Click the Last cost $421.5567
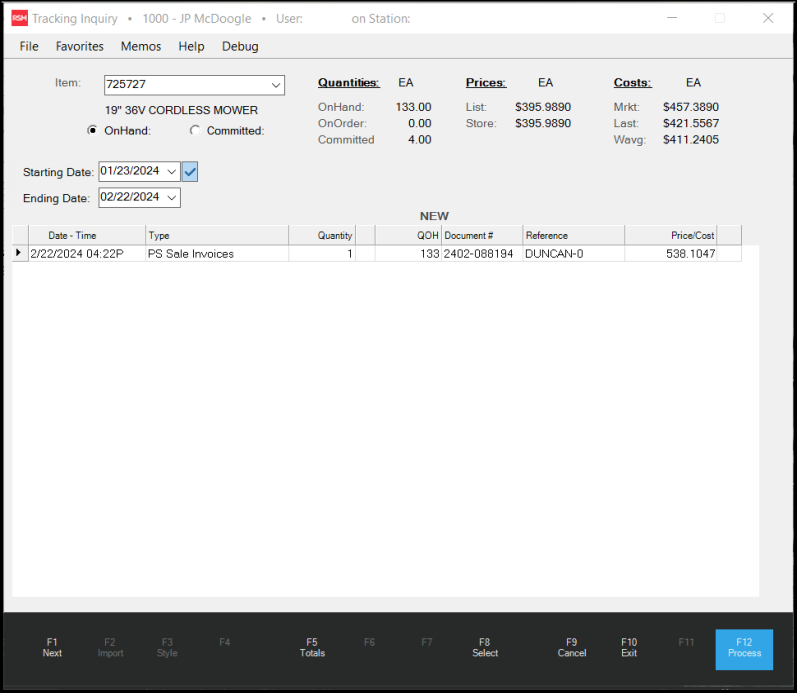Viewport: 797px width, 693px height. click(x=691, y=124)
